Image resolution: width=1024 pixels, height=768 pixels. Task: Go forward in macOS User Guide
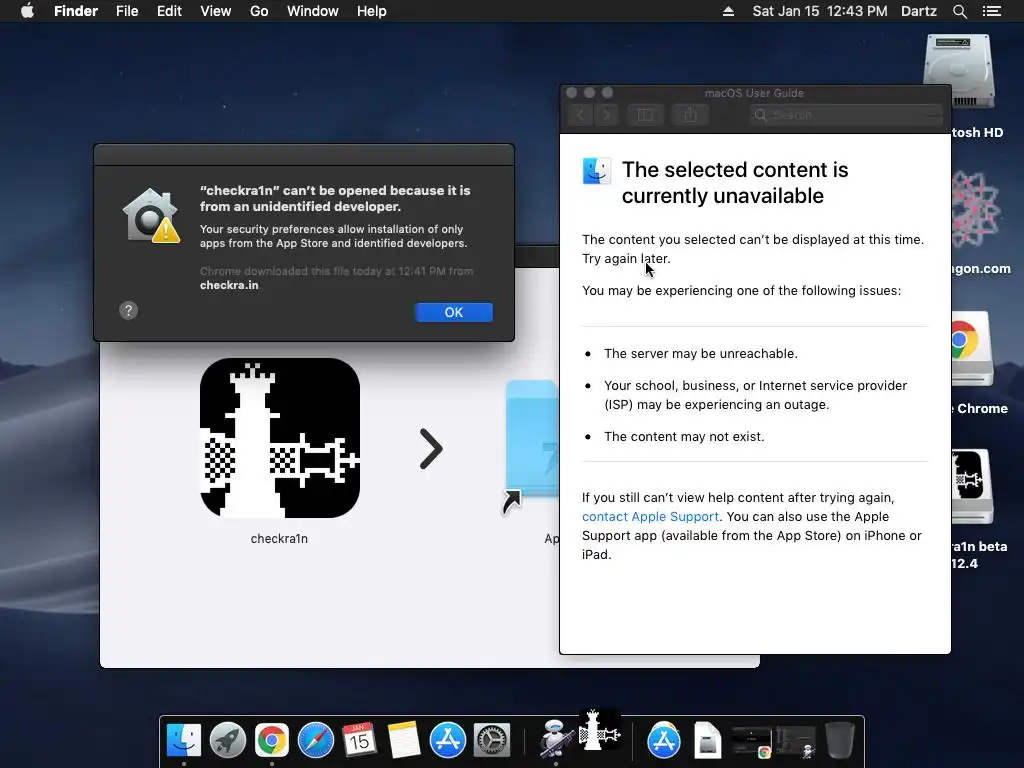point(607,115)
